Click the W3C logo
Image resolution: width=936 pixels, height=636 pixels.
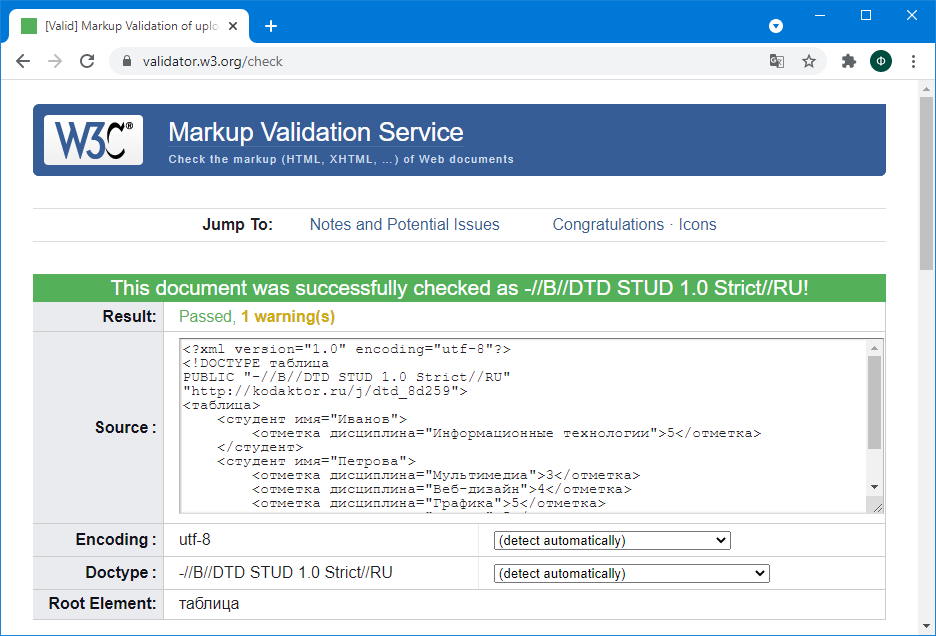click(94, 140)
